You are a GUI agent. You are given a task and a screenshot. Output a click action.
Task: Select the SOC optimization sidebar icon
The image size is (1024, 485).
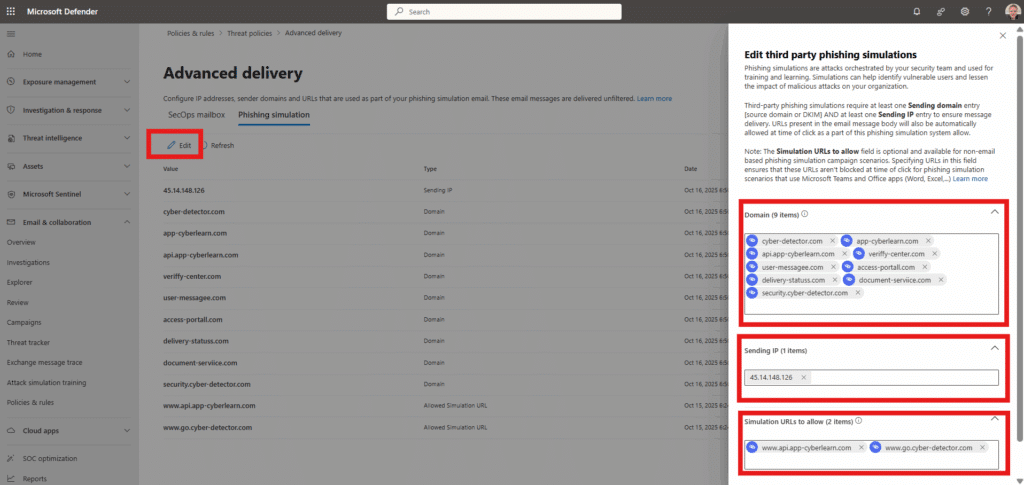[11, 459]
